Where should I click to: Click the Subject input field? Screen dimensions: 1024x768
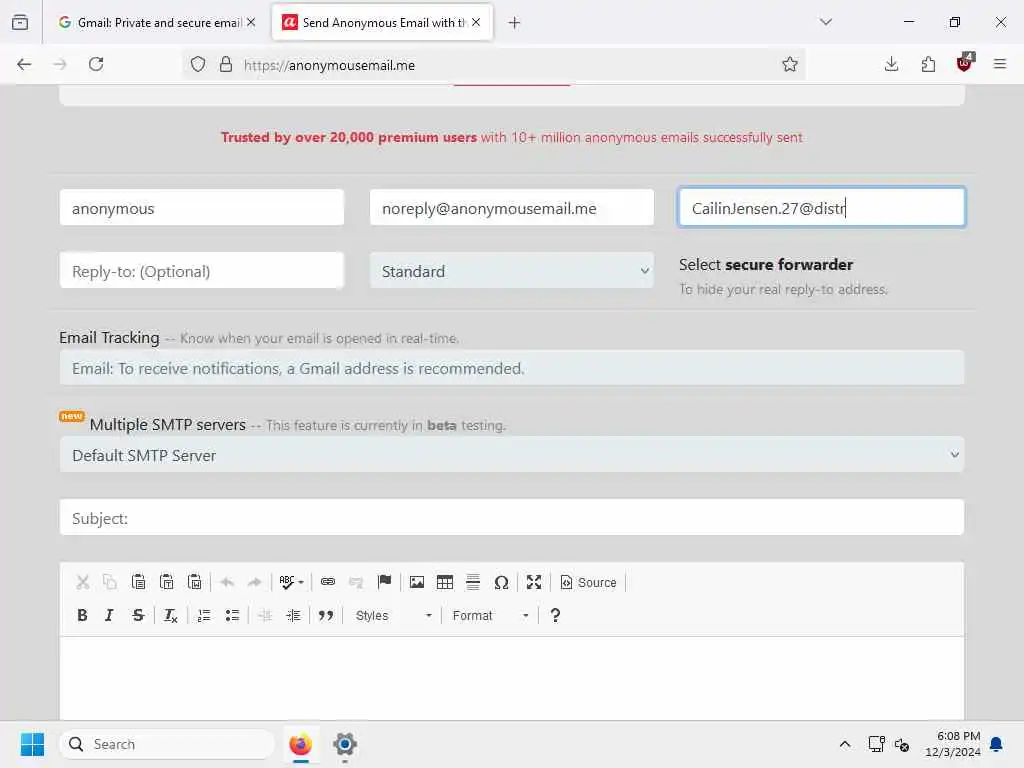[511, 518]
